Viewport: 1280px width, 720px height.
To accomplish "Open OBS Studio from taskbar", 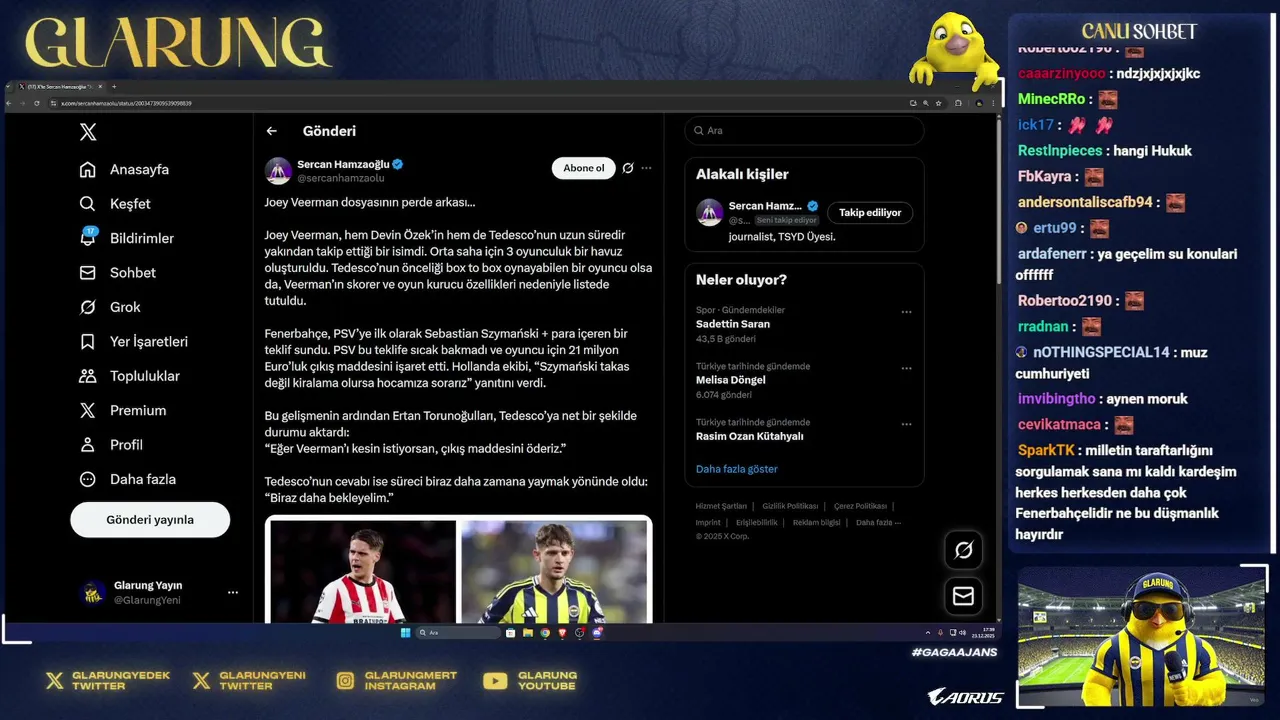I will click(579, 632).
